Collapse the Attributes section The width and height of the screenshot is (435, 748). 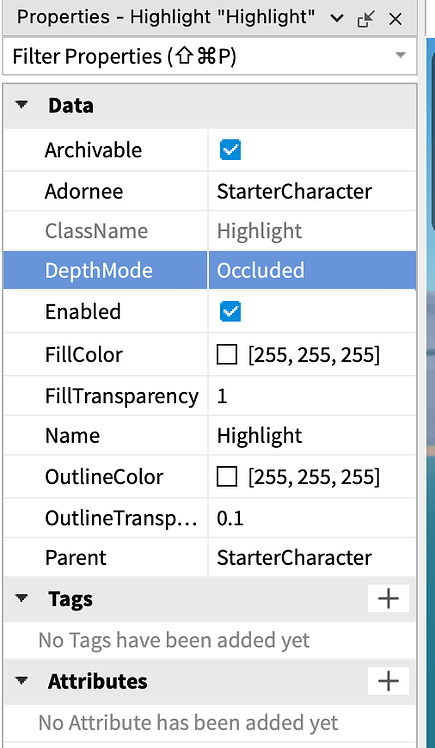click(x=21, y=681)
